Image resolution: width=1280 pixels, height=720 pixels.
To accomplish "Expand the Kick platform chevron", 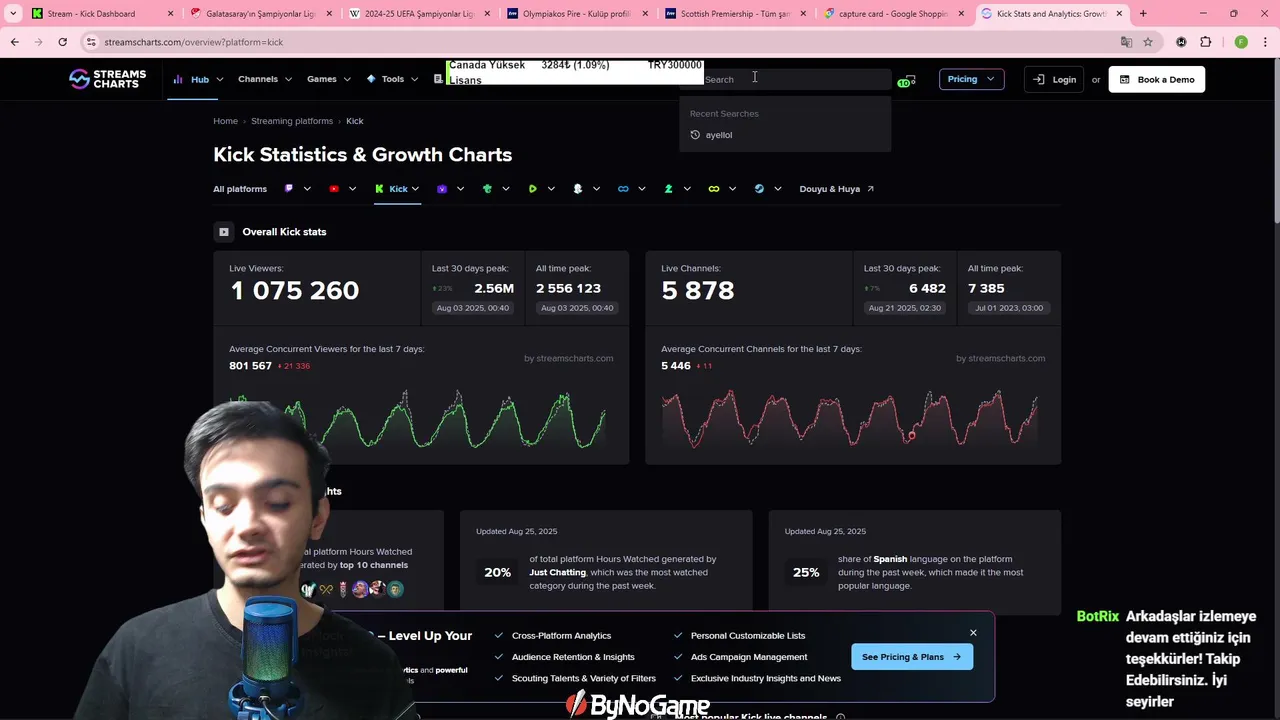I will pyautogui.click(x=414, y=189).
